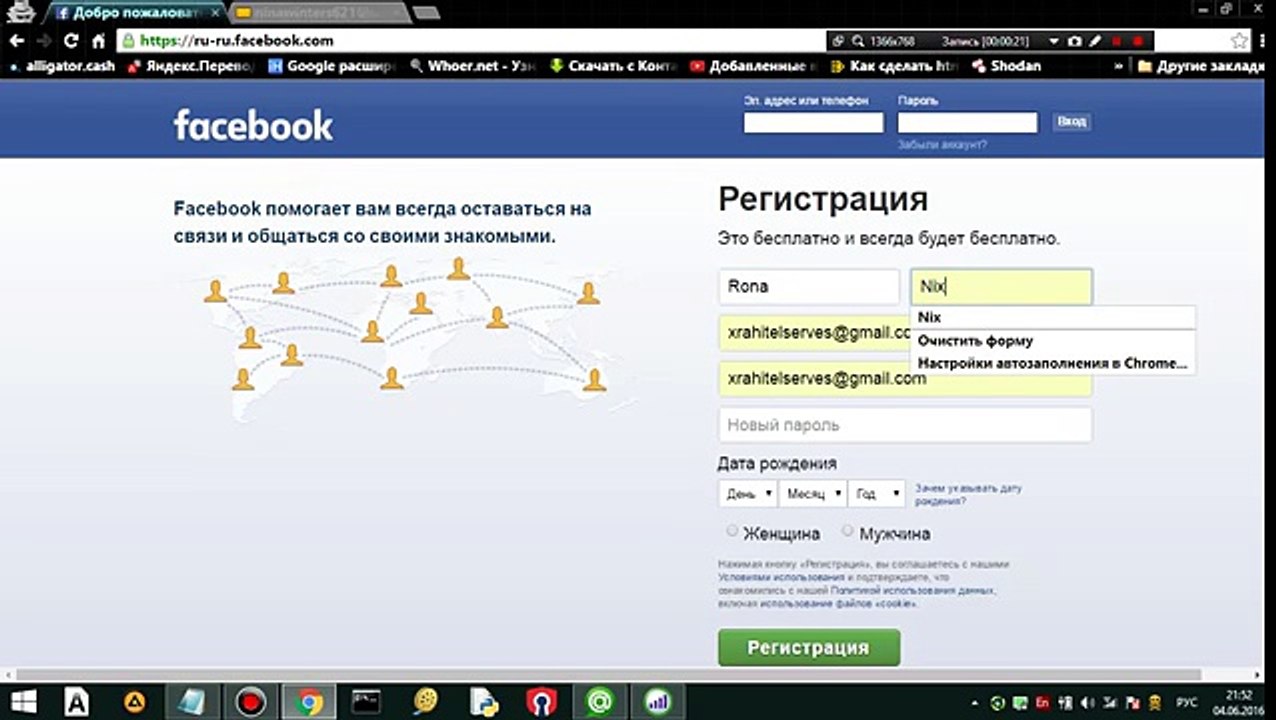Open the Скачать с Контакта bookmark
1276x720 pixels.
coord(614,66)
